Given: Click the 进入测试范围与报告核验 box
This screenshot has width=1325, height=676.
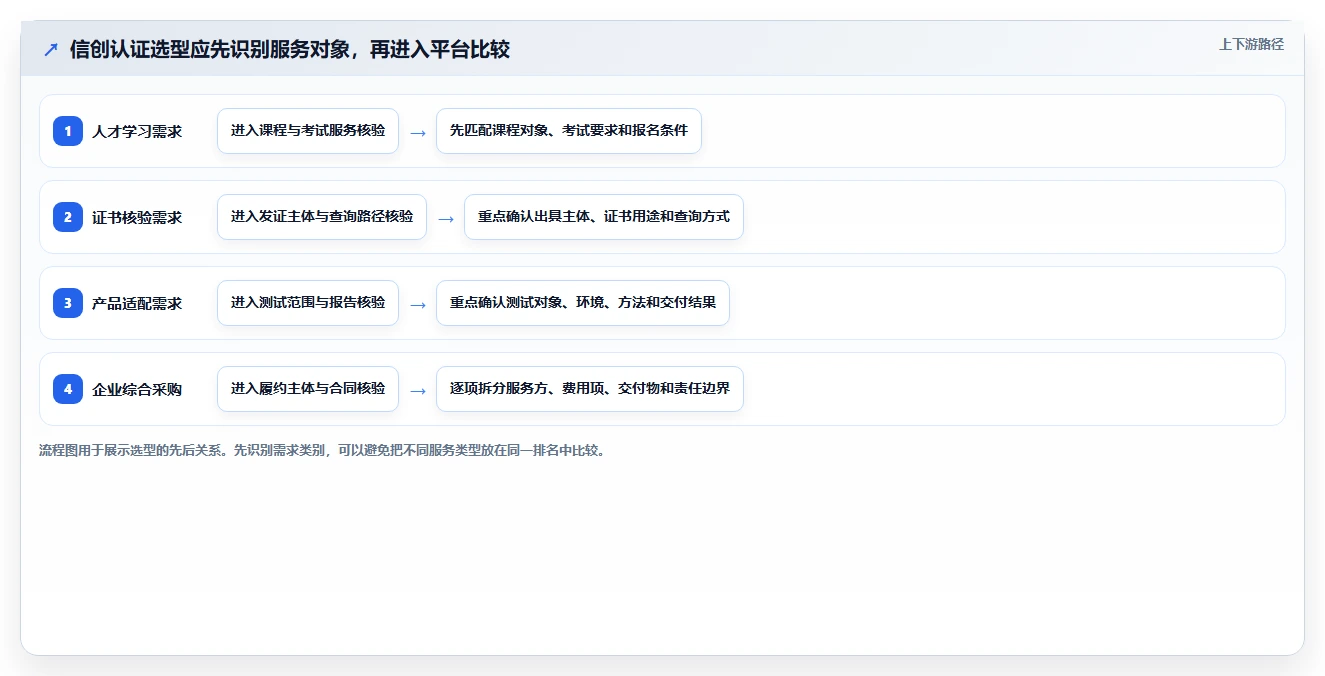Looking at the screenshot, I should 308,303.
